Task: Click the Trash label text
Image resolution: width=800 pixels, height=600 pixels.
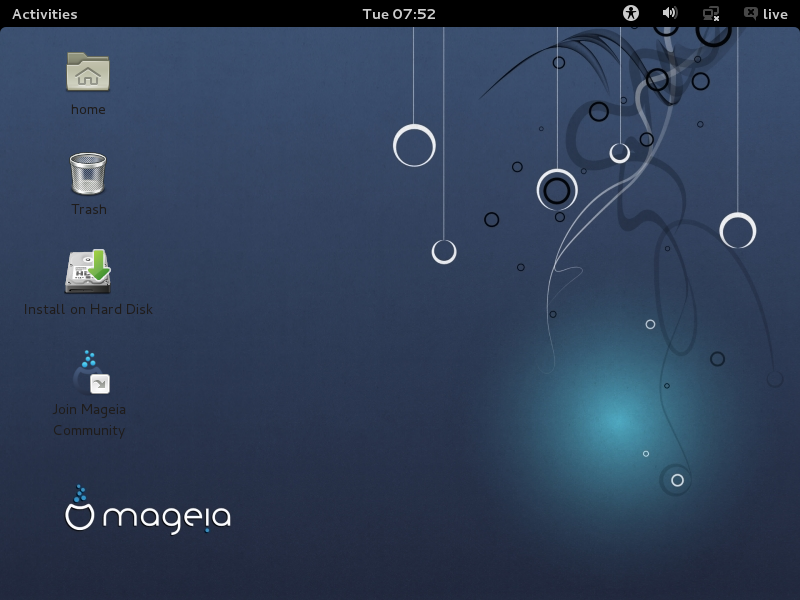Action: pyautogui.click(x=88, y=210)
